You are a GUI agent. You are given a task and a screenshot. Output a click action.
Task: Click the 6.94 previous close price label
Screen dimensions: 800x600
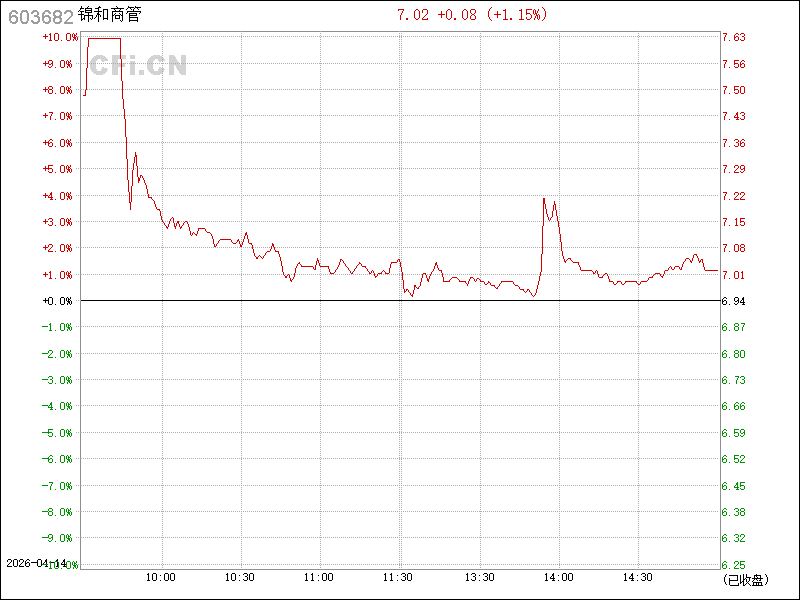coord(734,301)
